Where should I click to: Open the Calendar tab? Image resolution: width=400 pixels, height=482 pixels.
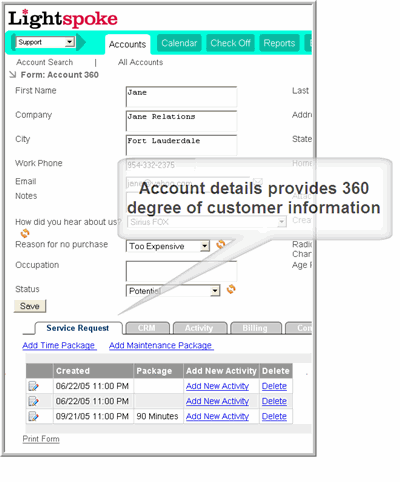(179, 43)
